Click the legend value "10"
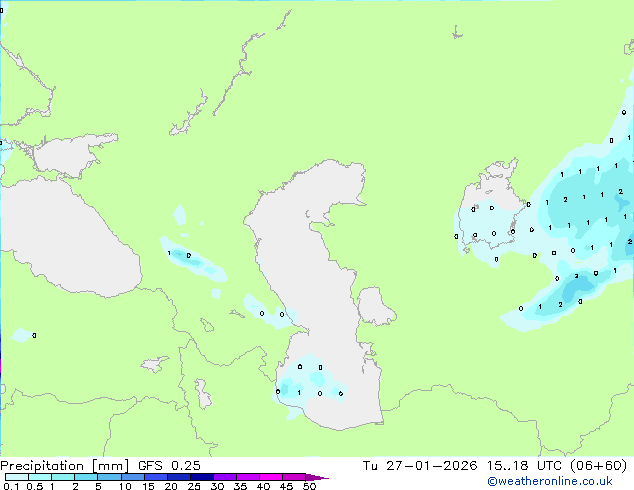 pos(125,486)
